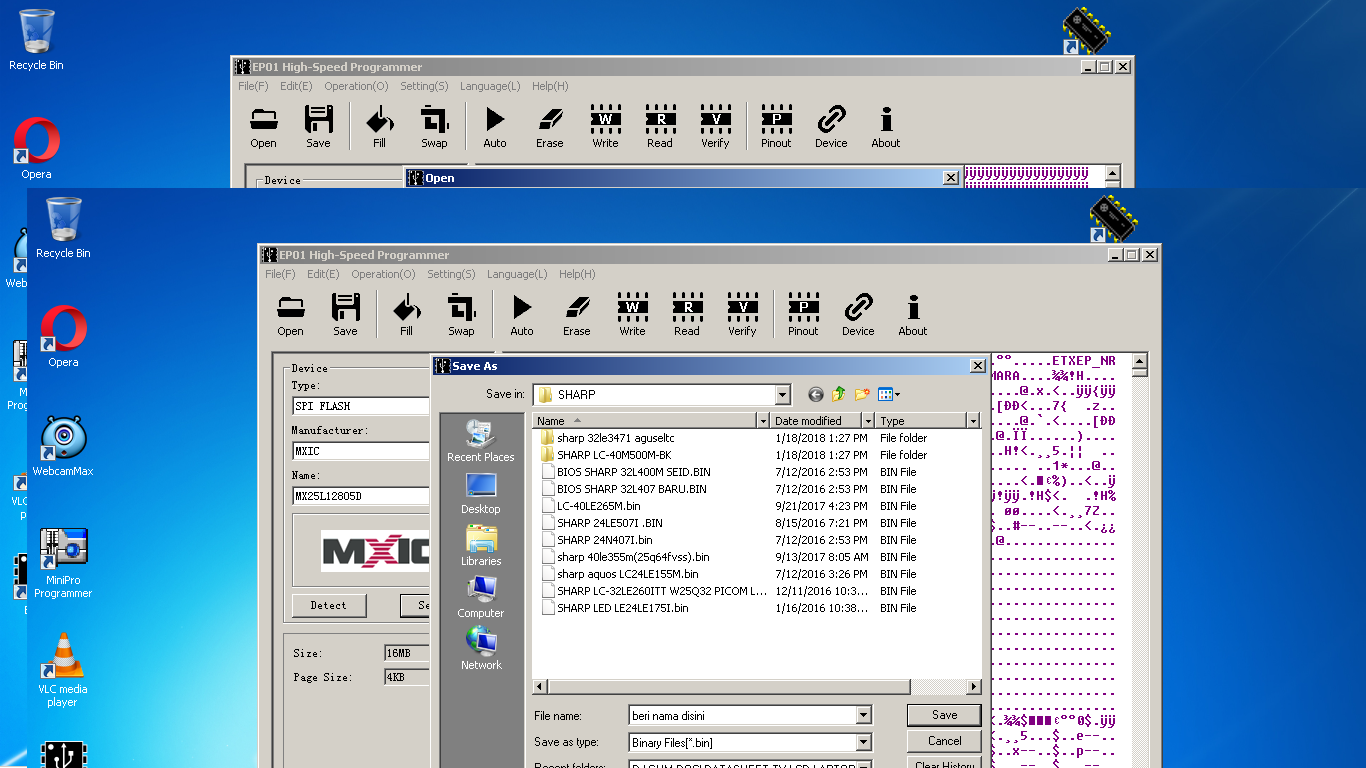Open Name column header dropdown arrow
The height and width of the screenshot is (768, 1366).
(763, 421)
